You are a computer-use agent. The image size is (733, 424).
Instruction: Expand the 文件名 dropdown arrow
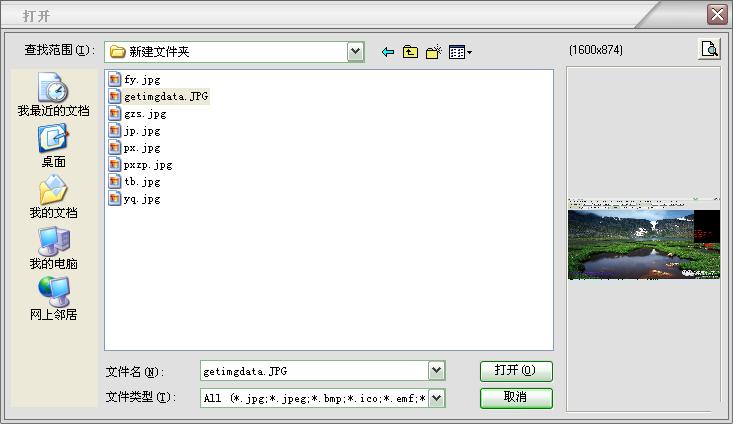tap(436, 371)
